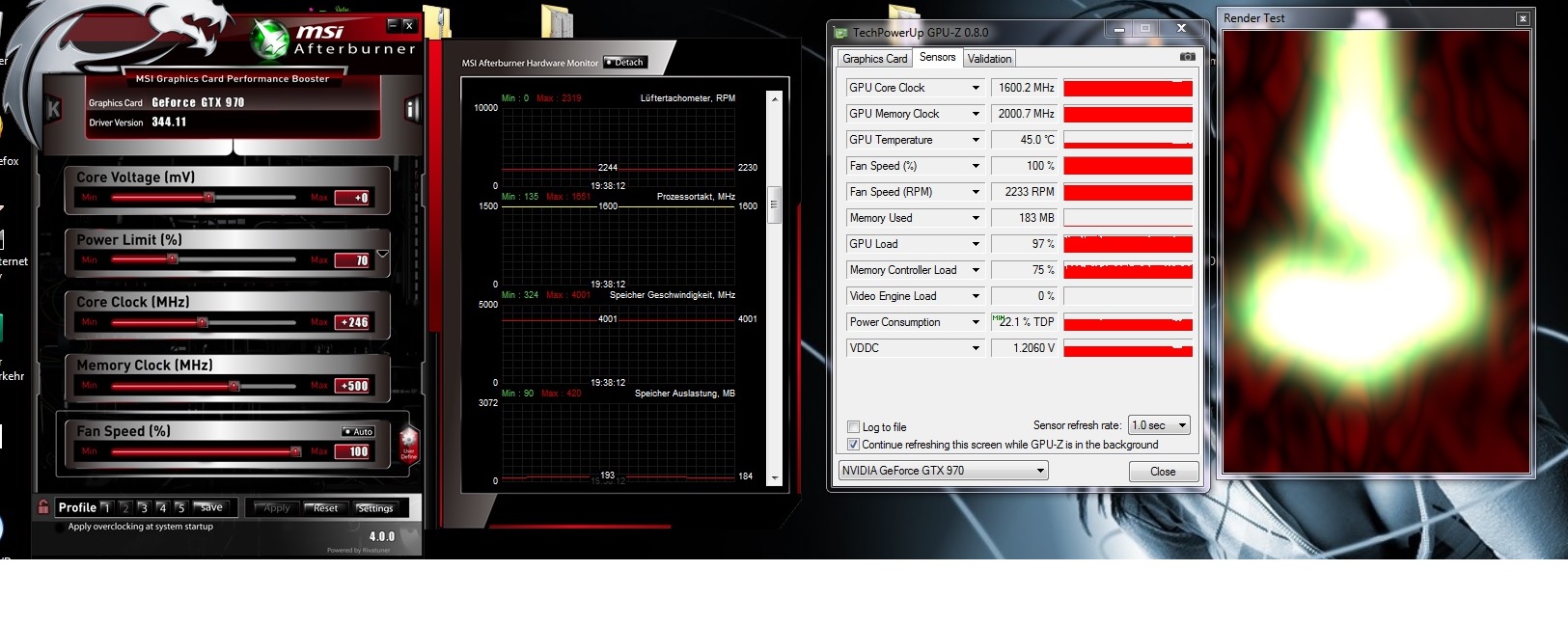Screen dimensions: 1568x625
Task: Click the Core Clock +246 value field
Action: click(x=352, y=322)
